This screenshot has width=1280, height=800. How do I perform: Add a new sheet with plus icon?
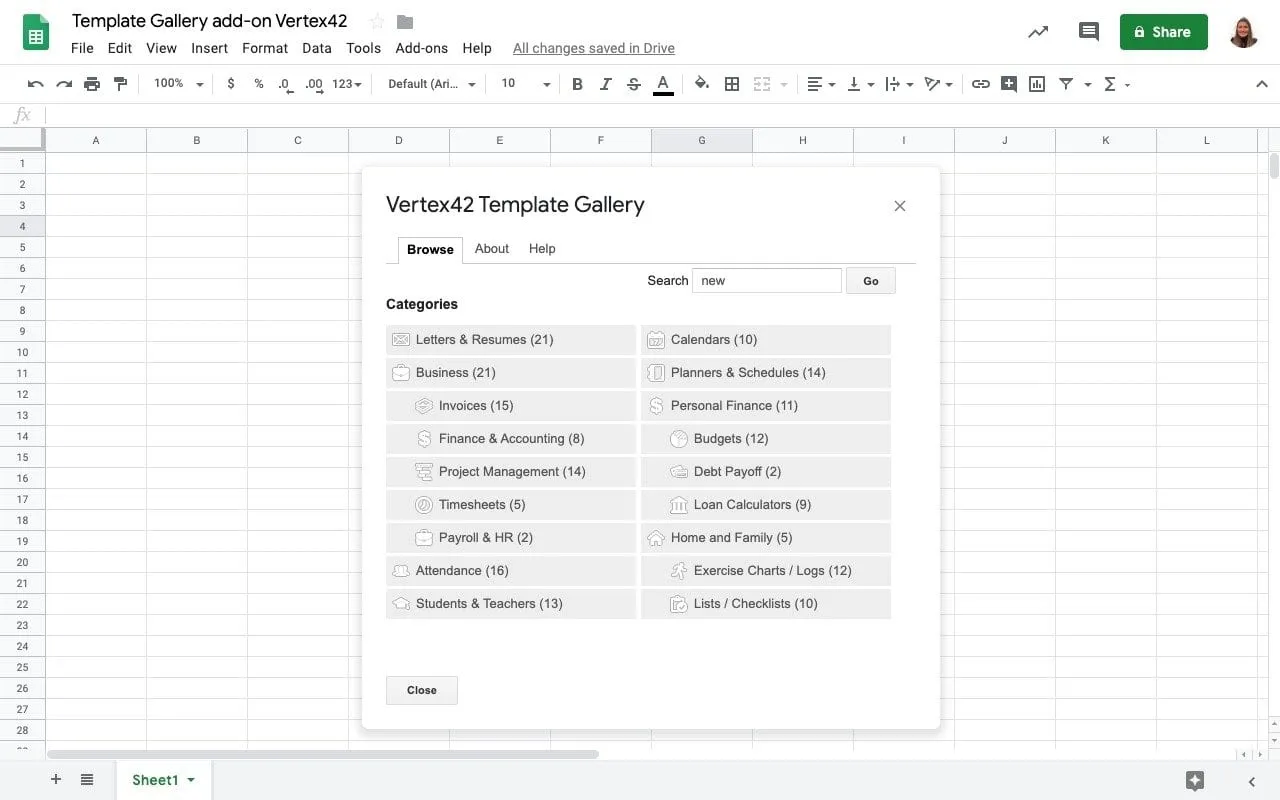tap(56, 780)
